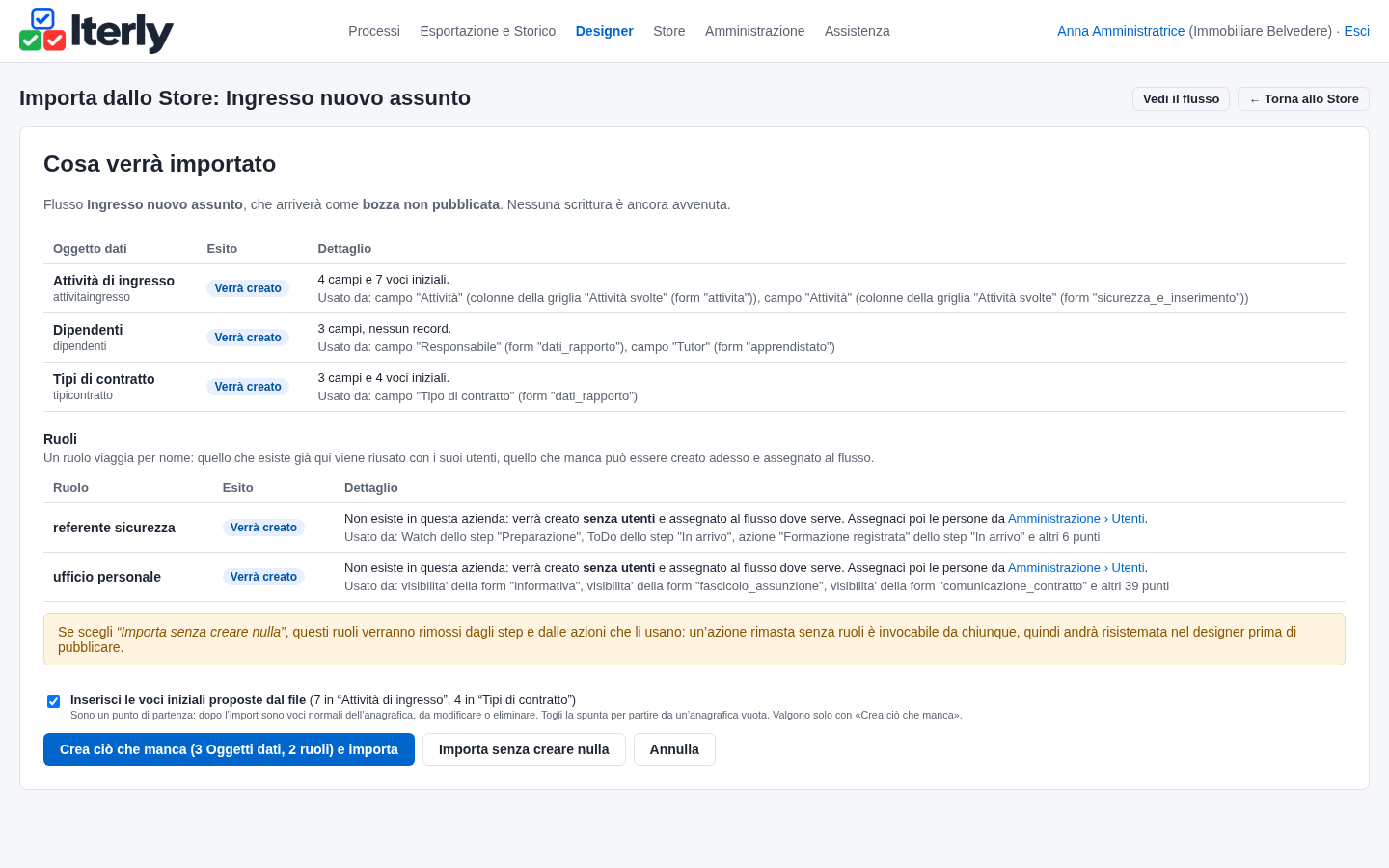
Task: Open Amministrazione › Utenti link for referente sicurezza
Action: tap(1076, 519)
